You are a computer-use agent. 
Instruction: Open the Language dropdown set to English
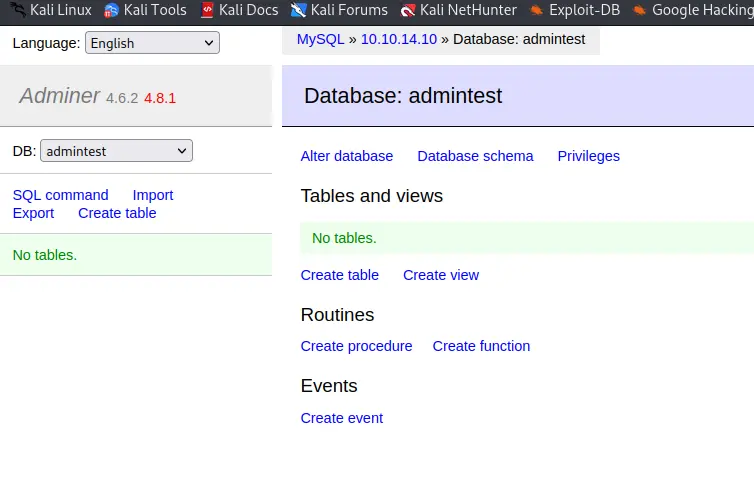152,43
